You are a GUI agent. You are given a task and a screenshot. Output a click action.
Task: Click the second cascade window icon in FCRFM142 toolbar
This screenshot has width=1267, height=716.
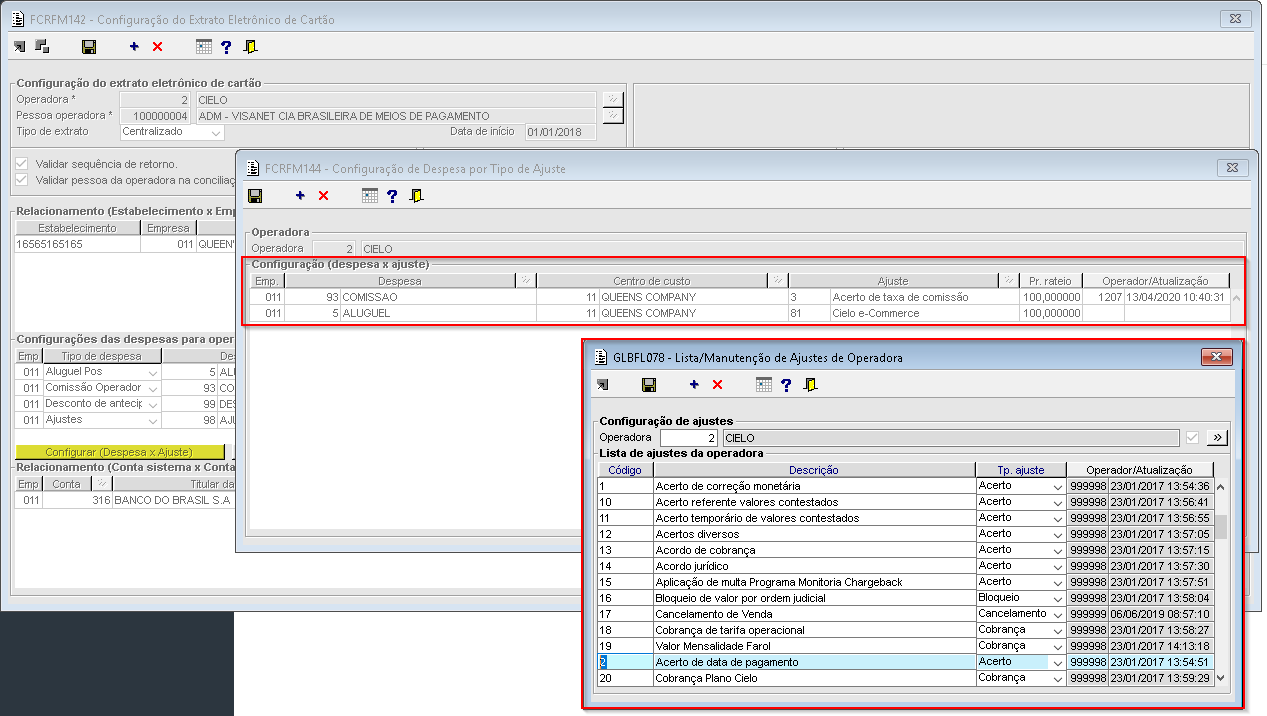42,46
